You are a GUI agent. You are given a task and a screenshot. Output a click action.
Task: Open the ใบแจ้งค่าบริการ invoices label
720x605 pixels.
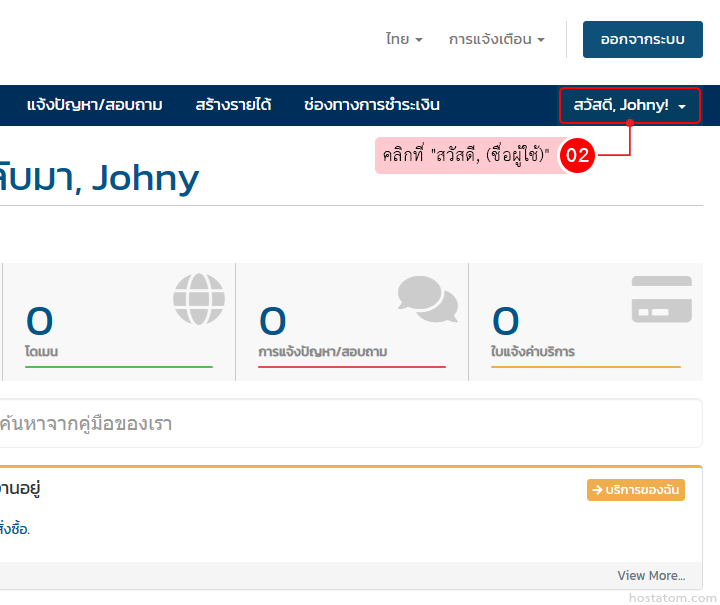coord(533,352)
